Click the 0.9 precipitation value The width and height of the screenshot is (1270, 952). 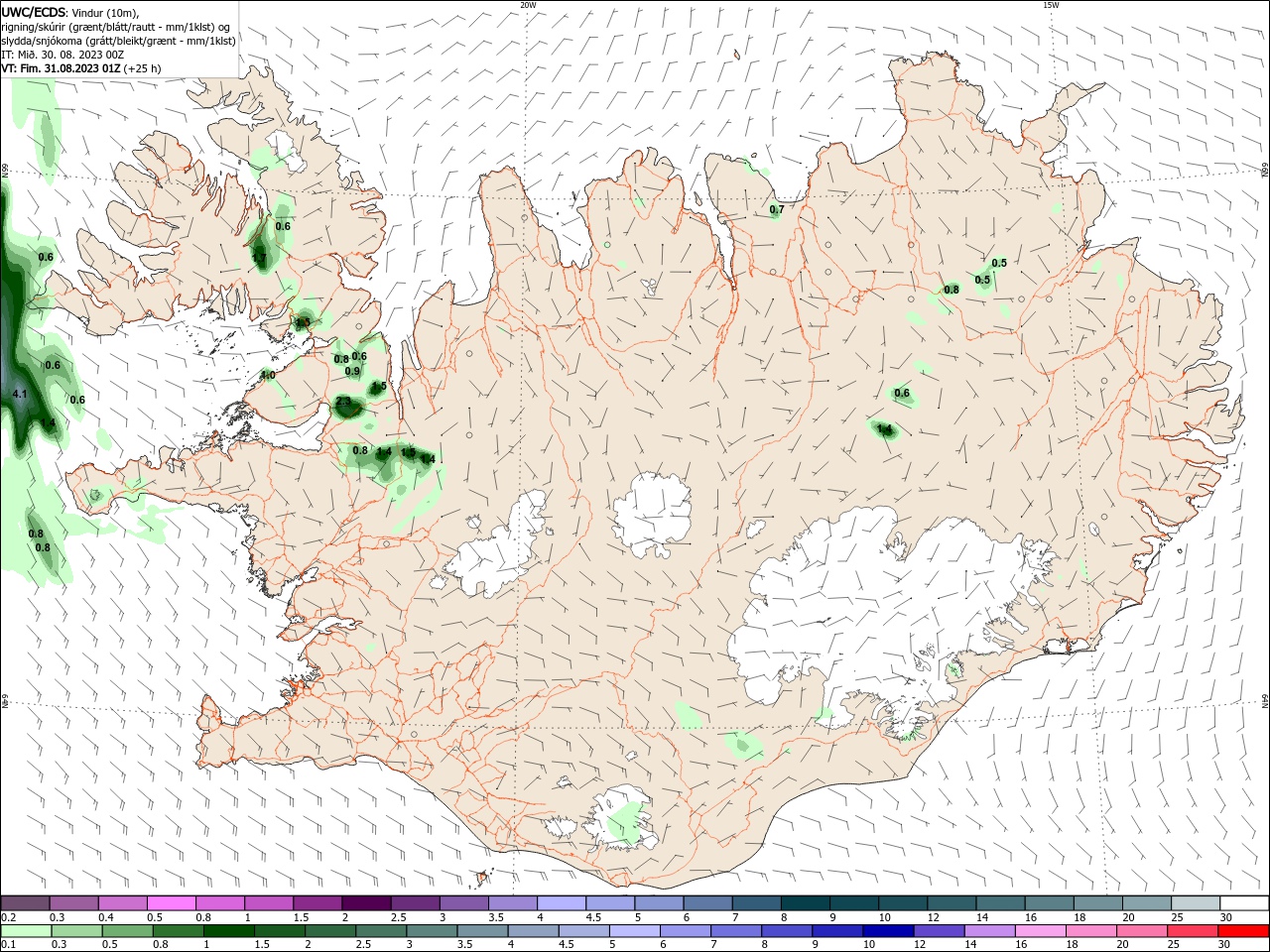pos(352,372)
